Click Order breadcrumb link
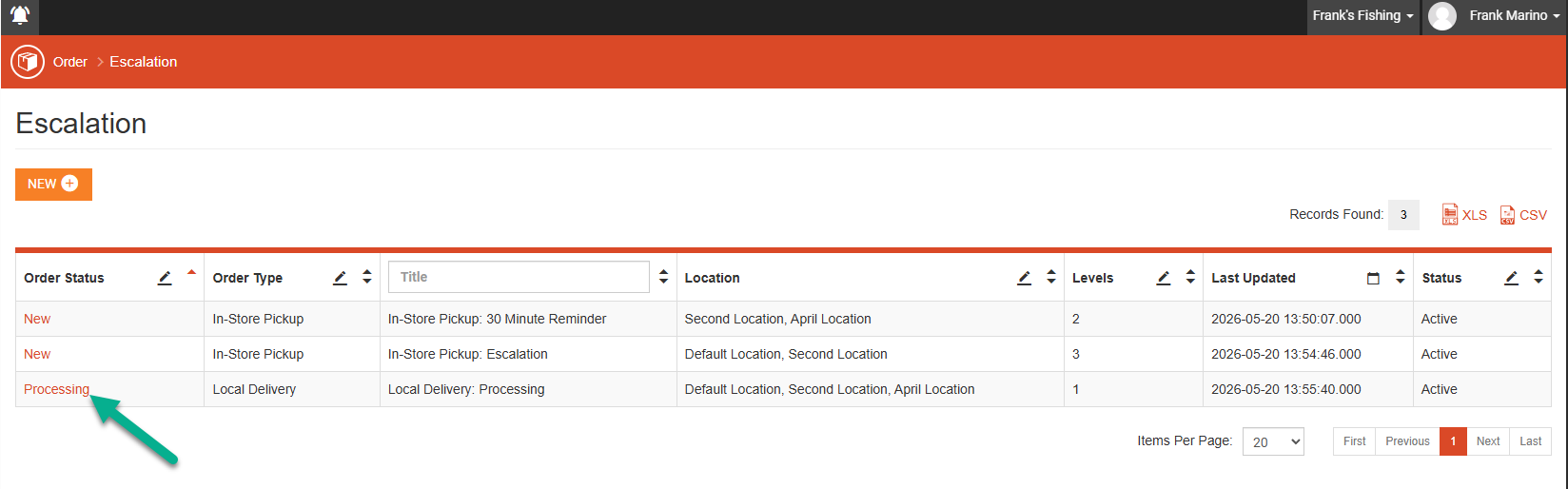 [x=70, y=62]
